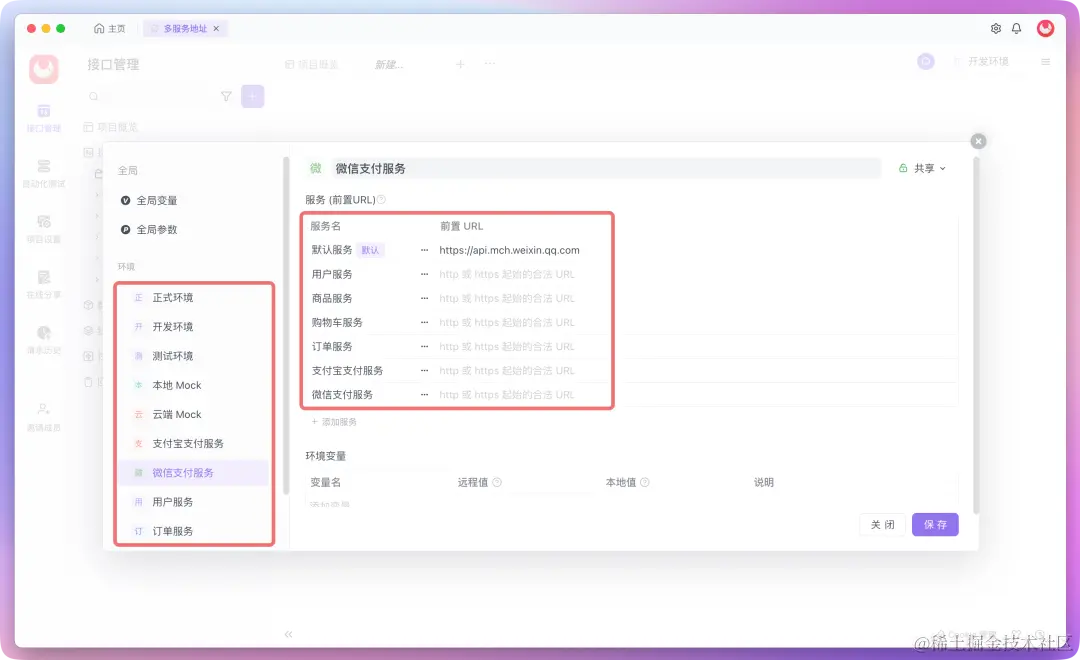Click help icon next to 服务 (前置URL)
The width and height of the screenshot is (1080, 660).
(x=382, y=200)
